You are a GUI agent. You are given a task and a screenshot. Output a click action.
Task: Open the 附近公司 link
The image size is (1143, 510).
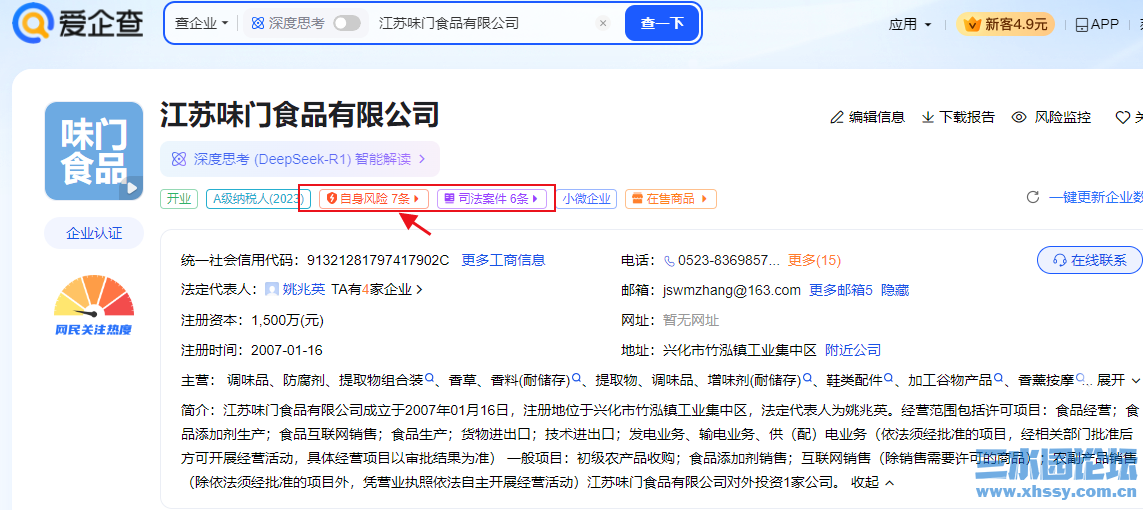[853, 350]
